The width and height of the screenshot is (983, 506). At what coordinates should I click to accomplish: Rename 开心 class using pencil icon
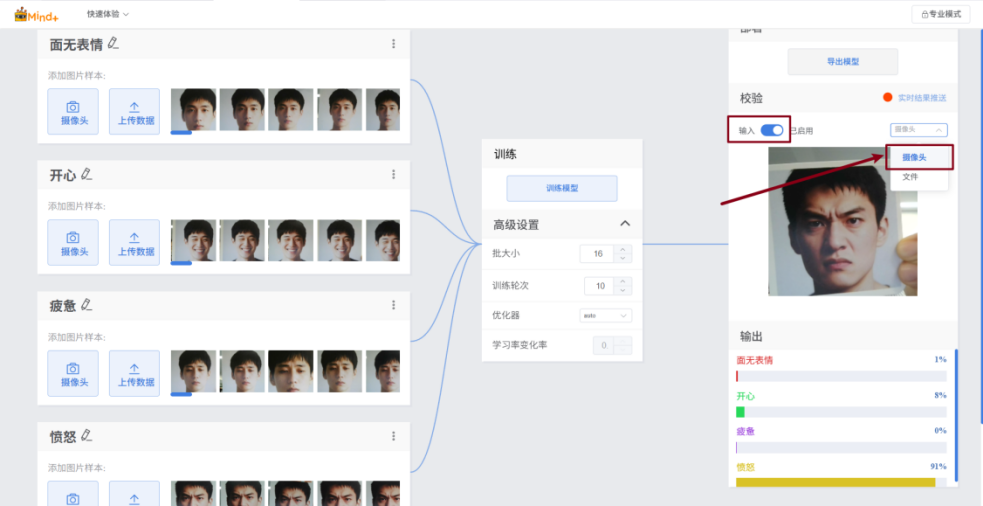pos(87,174)
